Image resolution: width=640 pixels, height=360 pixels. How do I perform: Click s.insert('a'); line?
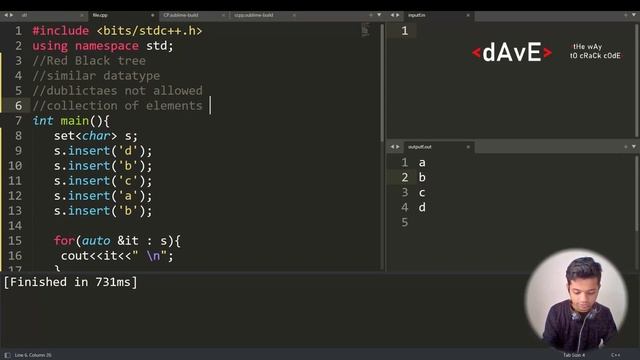103,196
